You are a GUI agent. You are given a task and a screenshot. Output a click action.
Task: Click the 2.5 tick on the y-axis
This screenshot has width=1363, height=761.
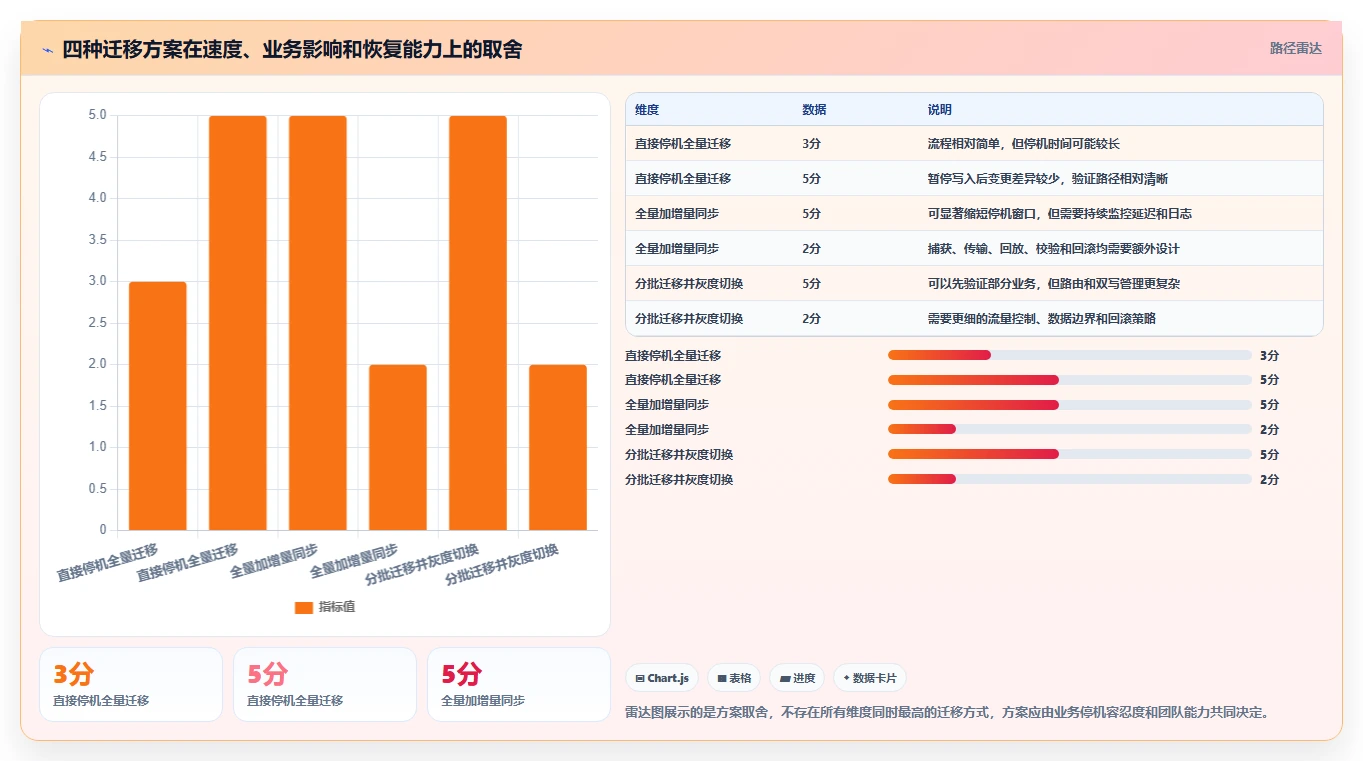coord(97,323)
